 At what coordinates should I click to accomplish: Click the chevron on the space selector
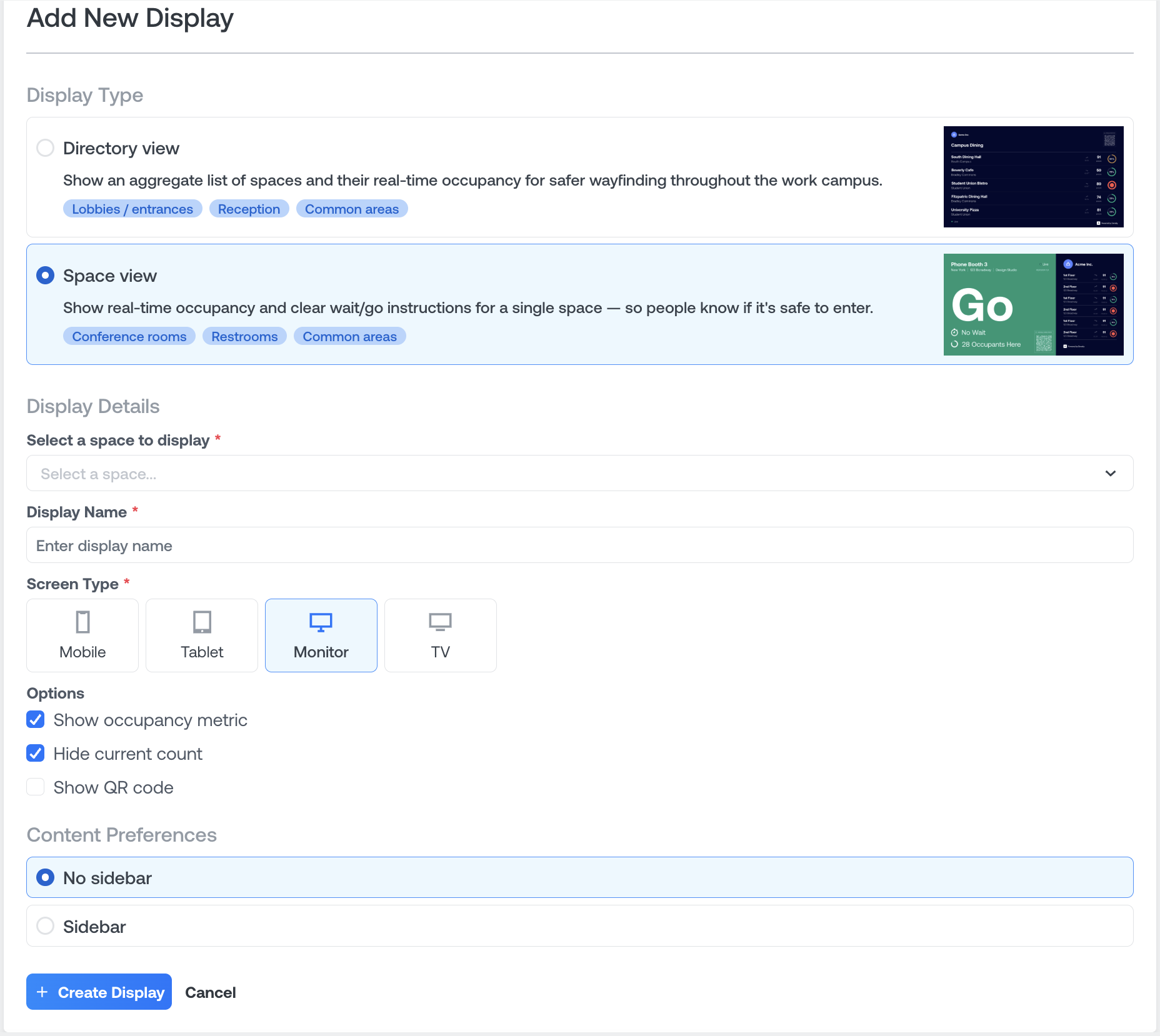1111,473
